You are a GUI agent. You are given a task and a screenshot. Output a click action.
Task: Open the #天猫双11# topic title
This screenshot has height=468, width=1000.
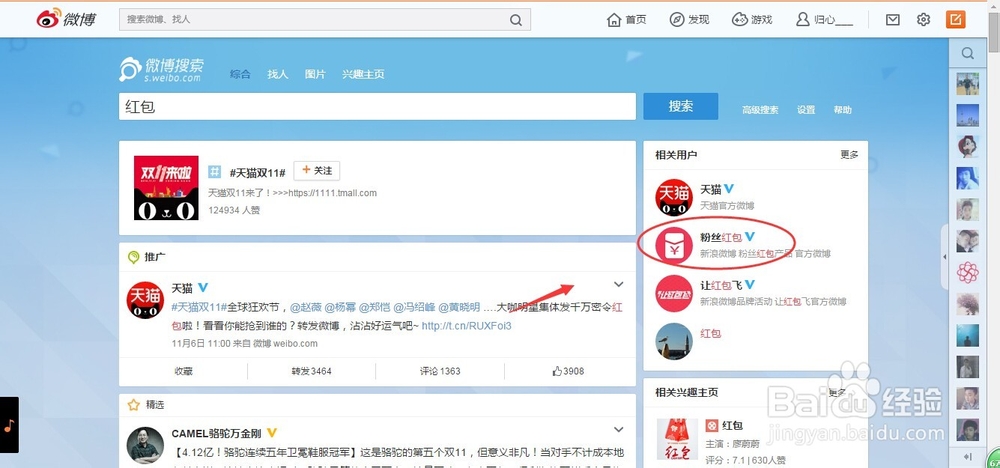coord(257,172)
